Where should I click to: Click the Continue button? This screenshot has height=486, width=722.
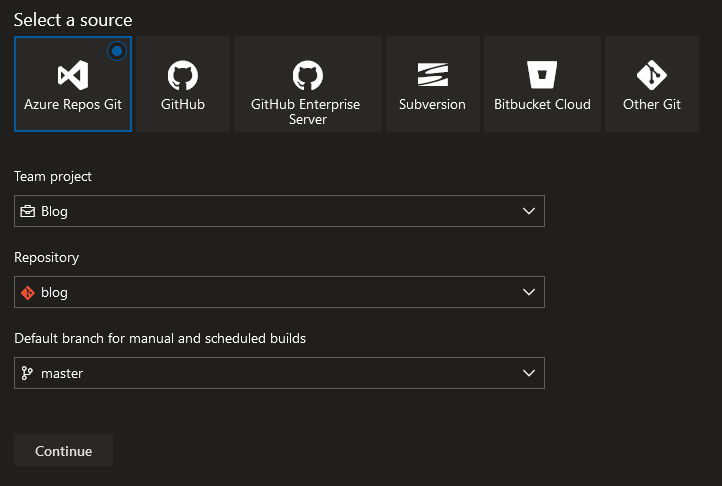pos(64,450)
